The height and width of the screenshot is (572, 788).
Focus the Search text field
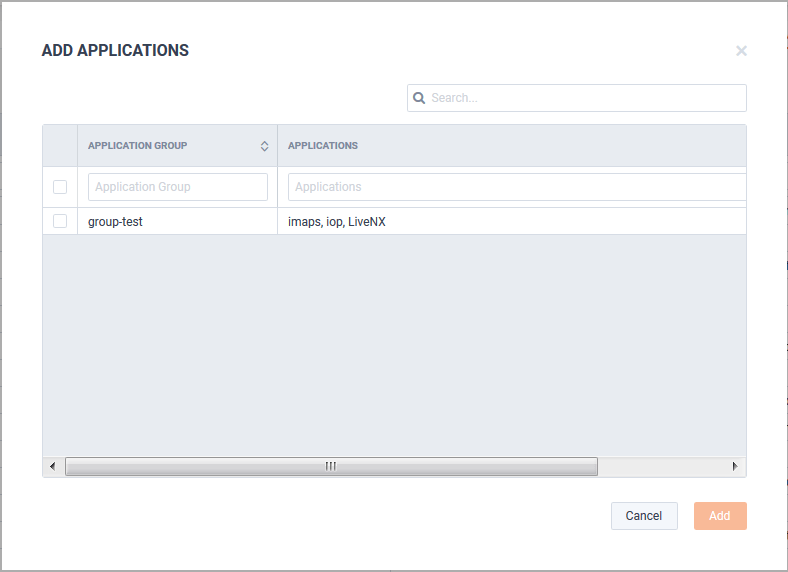coord(577,98)
